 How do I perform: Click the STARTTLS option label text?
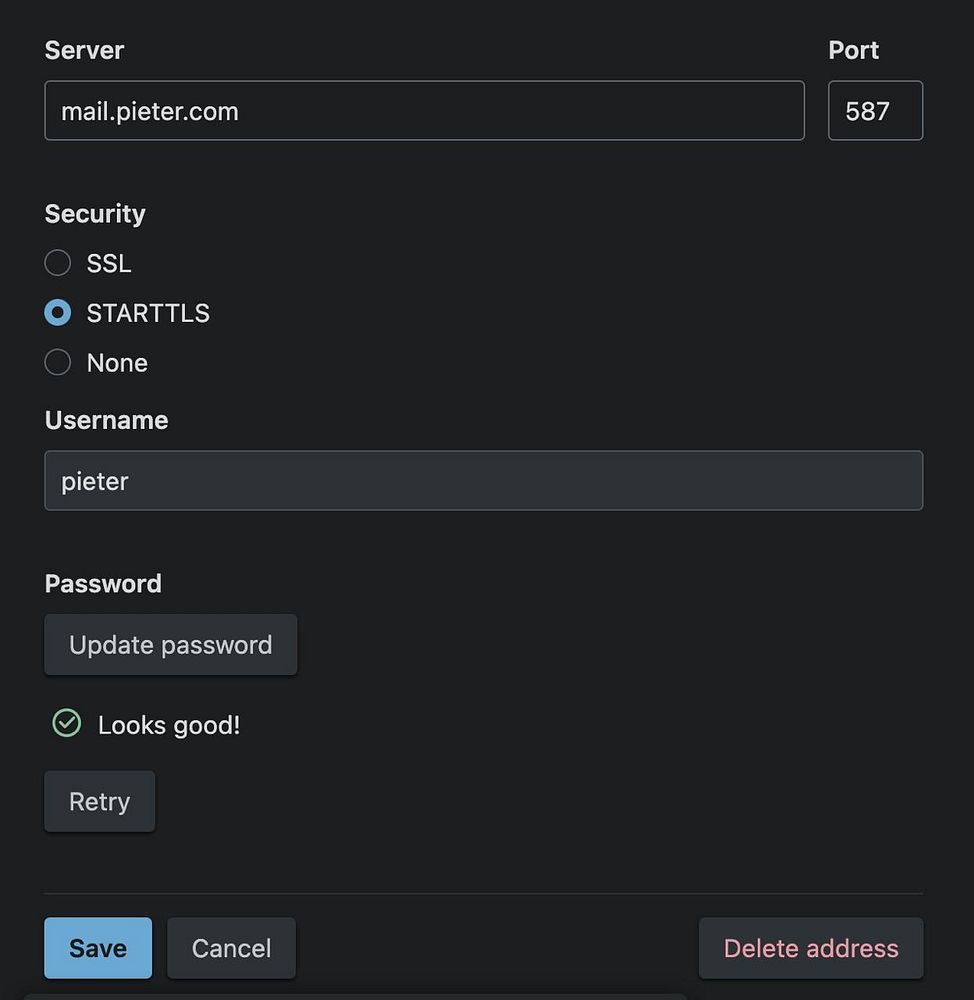point(148,313)
